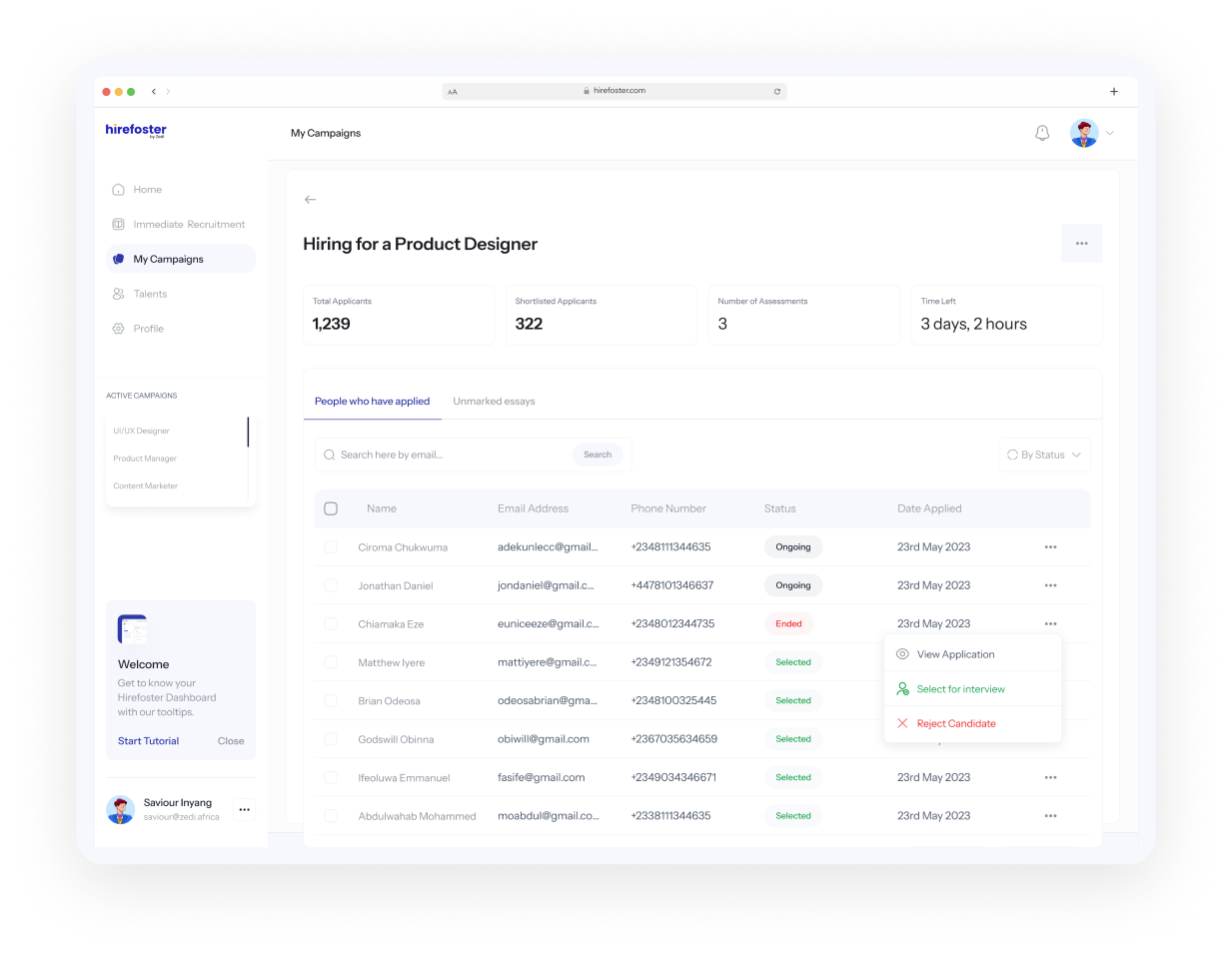The height and width of the screenshot is (957, 1232).
Task: Choose Select for interview option
Action: 972,689
